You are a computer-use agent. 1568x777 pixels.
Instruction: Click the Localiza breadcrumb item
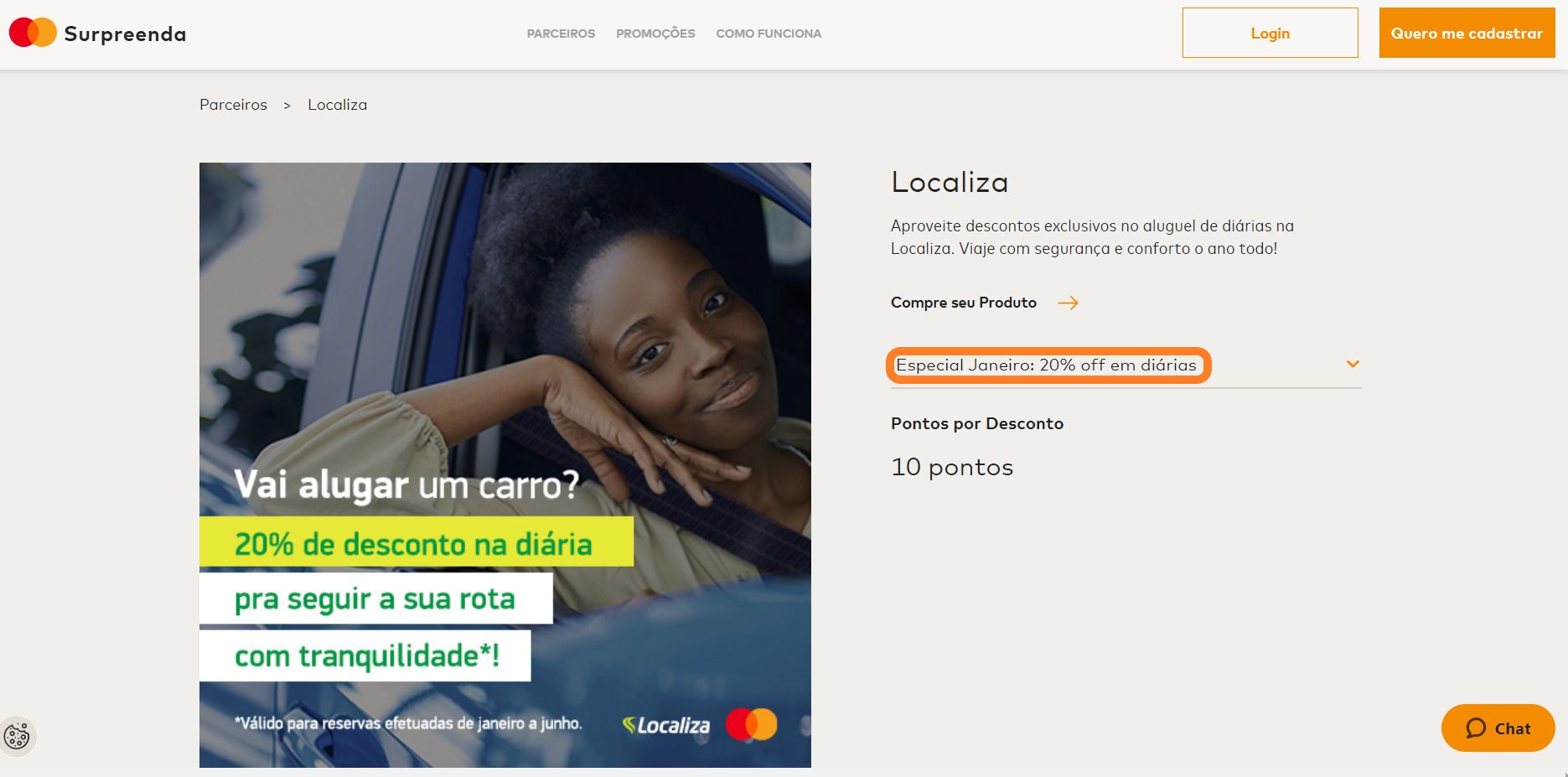337,105
